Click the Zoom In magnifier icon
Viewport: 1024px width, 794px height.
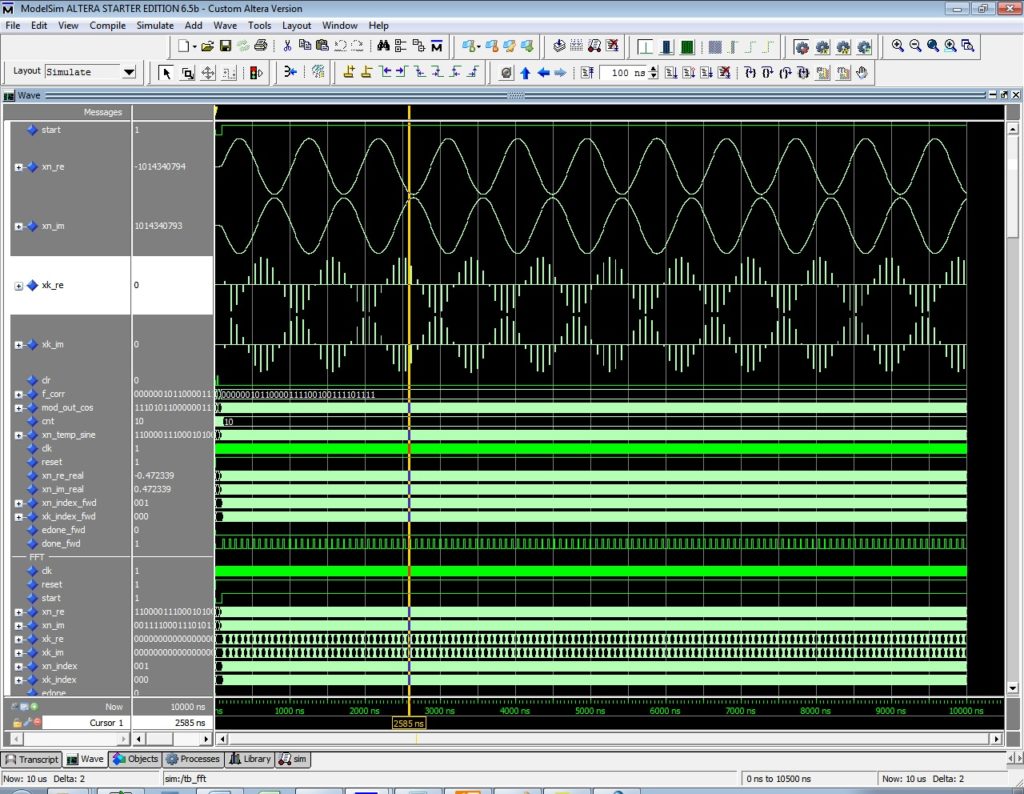[898, 46]
